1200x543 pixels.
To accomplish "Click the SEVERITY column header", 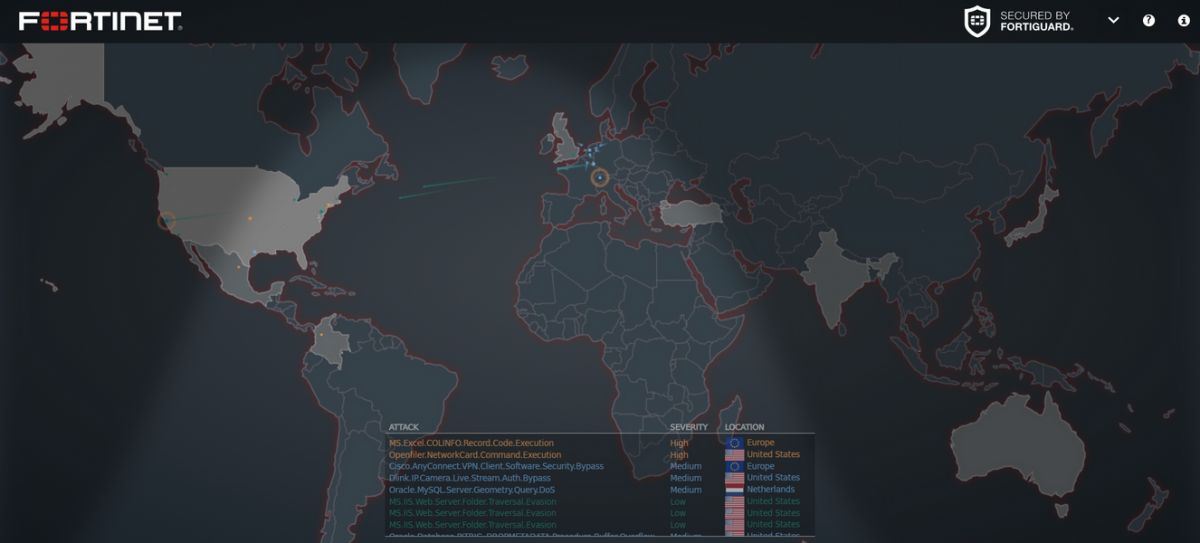I will point(688,427).
